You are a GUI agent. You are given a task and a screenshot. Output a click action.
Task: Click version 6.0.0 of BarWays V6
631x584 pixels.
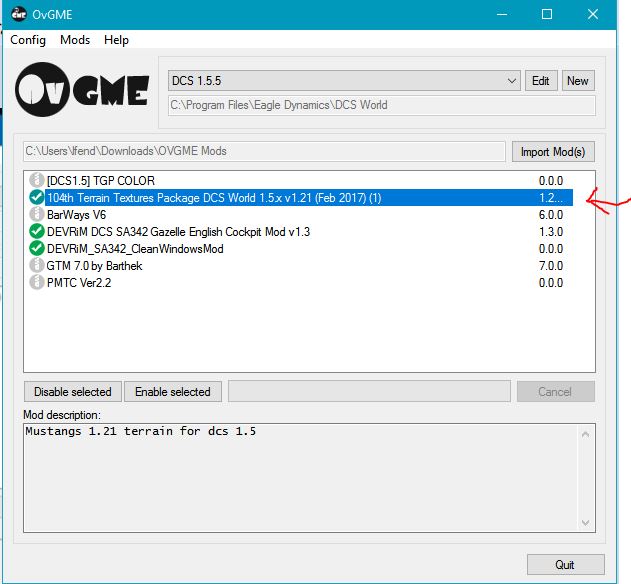point(551,215)
